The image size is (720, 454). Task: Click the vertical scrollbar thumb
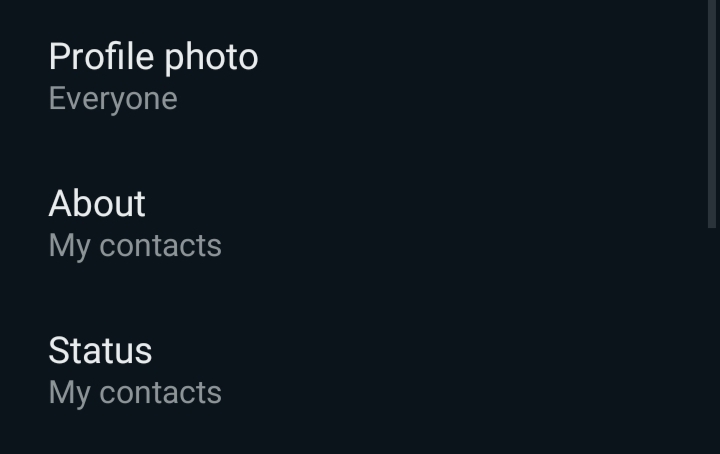pos(713,113)
